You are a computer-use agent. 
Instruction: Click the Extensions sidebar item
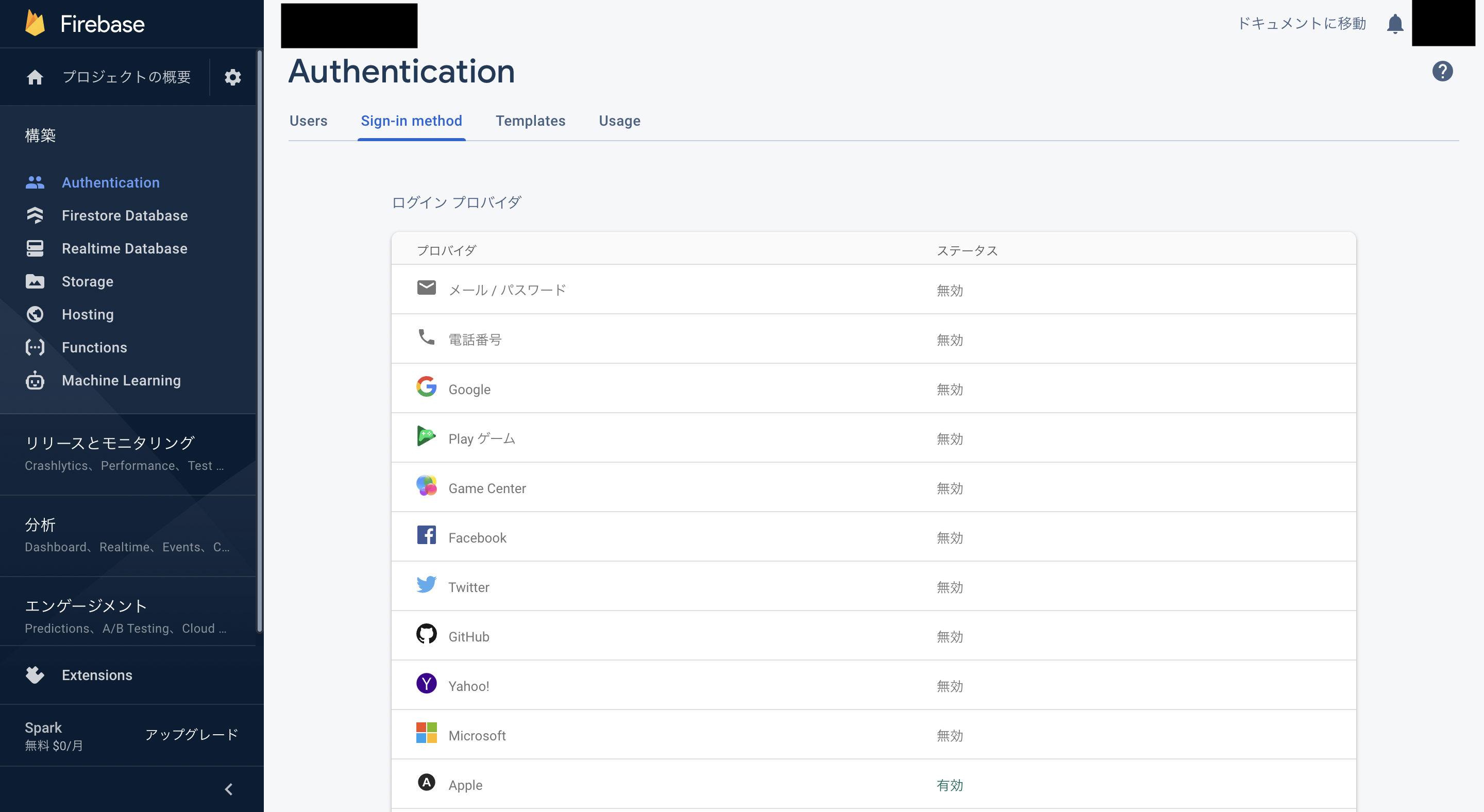(97, 675)
